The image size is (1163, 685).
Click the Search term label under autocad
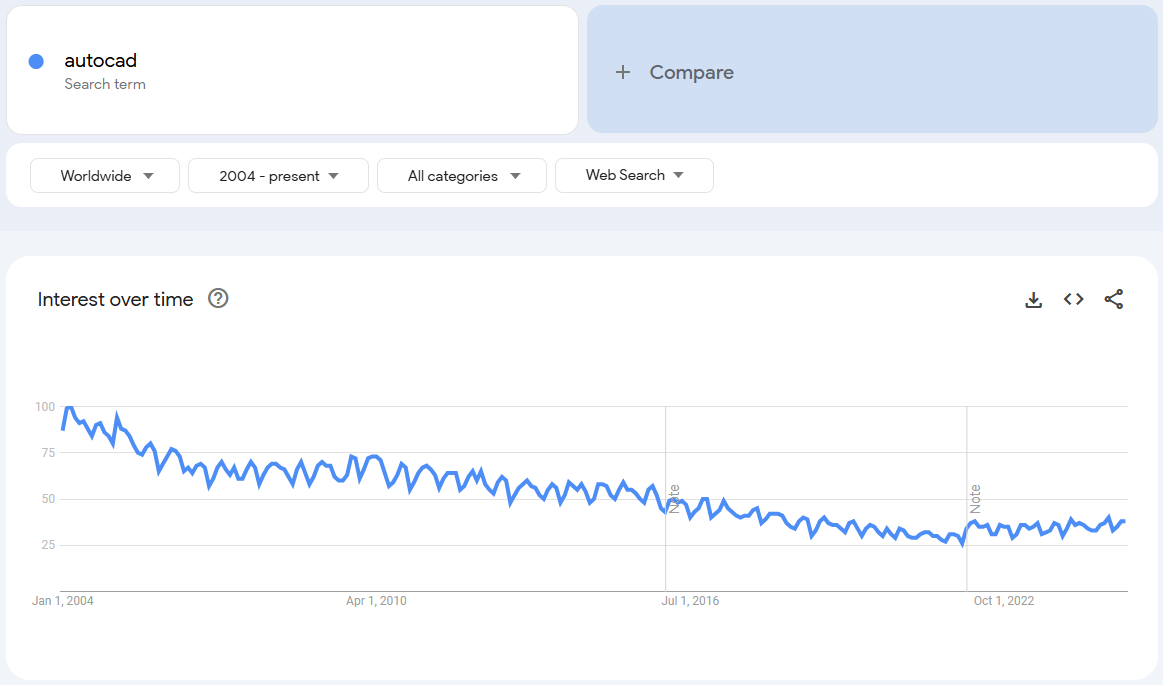coord(105,85)
